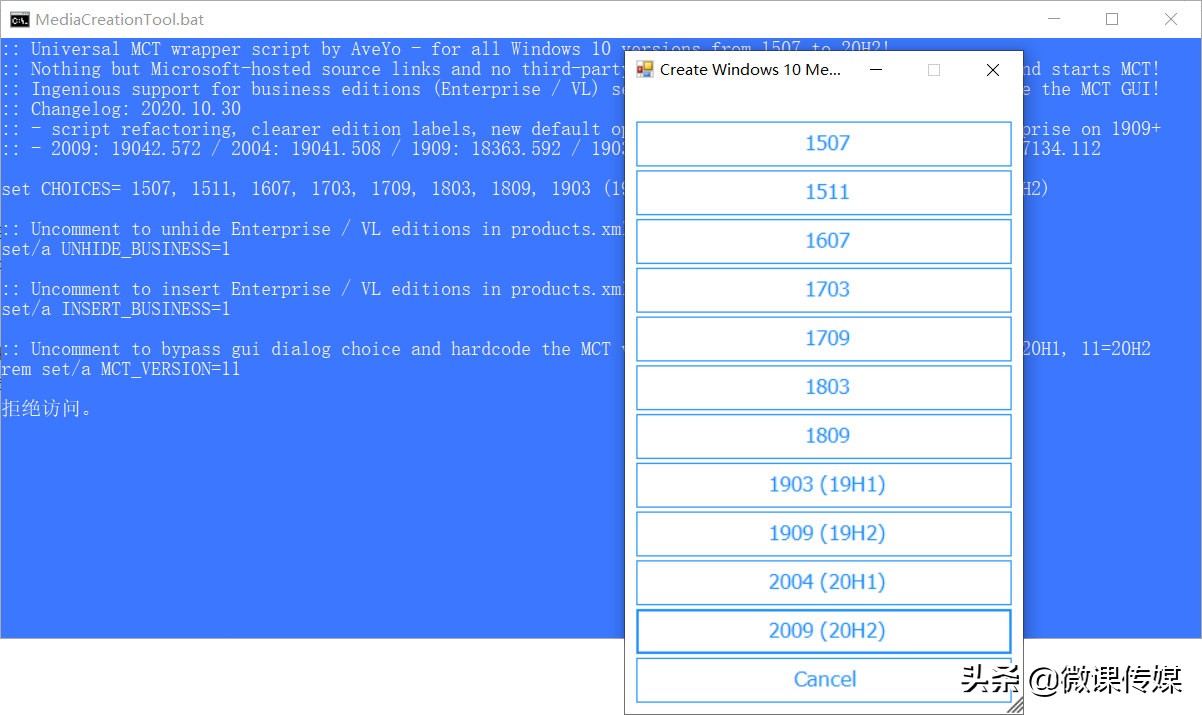This screenshot has height=715, width=1202.
Task: Select version 1703 in the dialog
Action: (824, 290)
